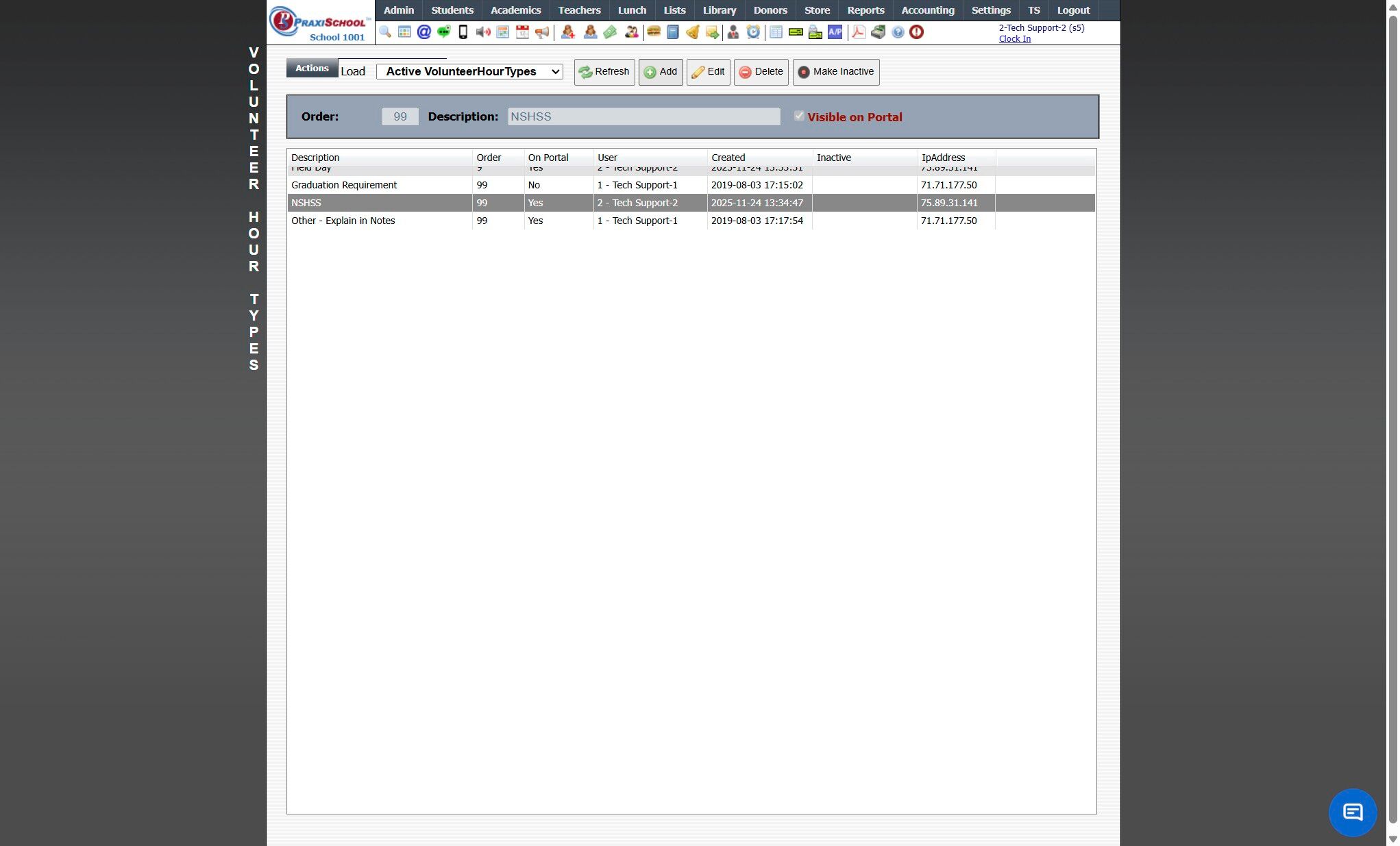Click the magnifying glass search icon
The width and height of the screenshot is (1400, 846).
pos(384,32)
